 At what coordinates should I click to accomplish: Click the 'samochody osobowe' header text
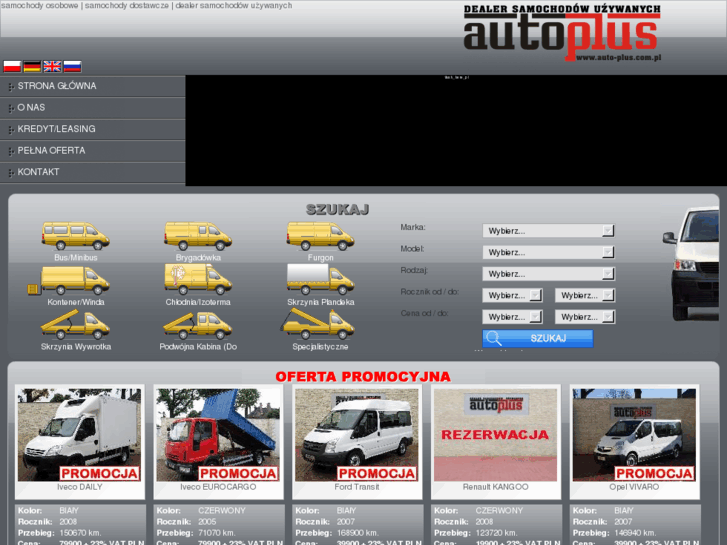[x=39, y=6]
